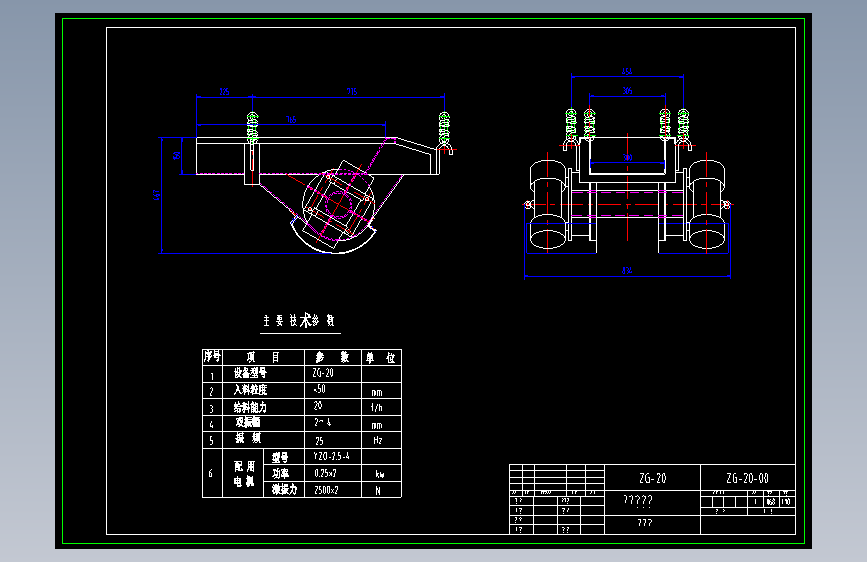Click the '序号' column header

(212, 357)
